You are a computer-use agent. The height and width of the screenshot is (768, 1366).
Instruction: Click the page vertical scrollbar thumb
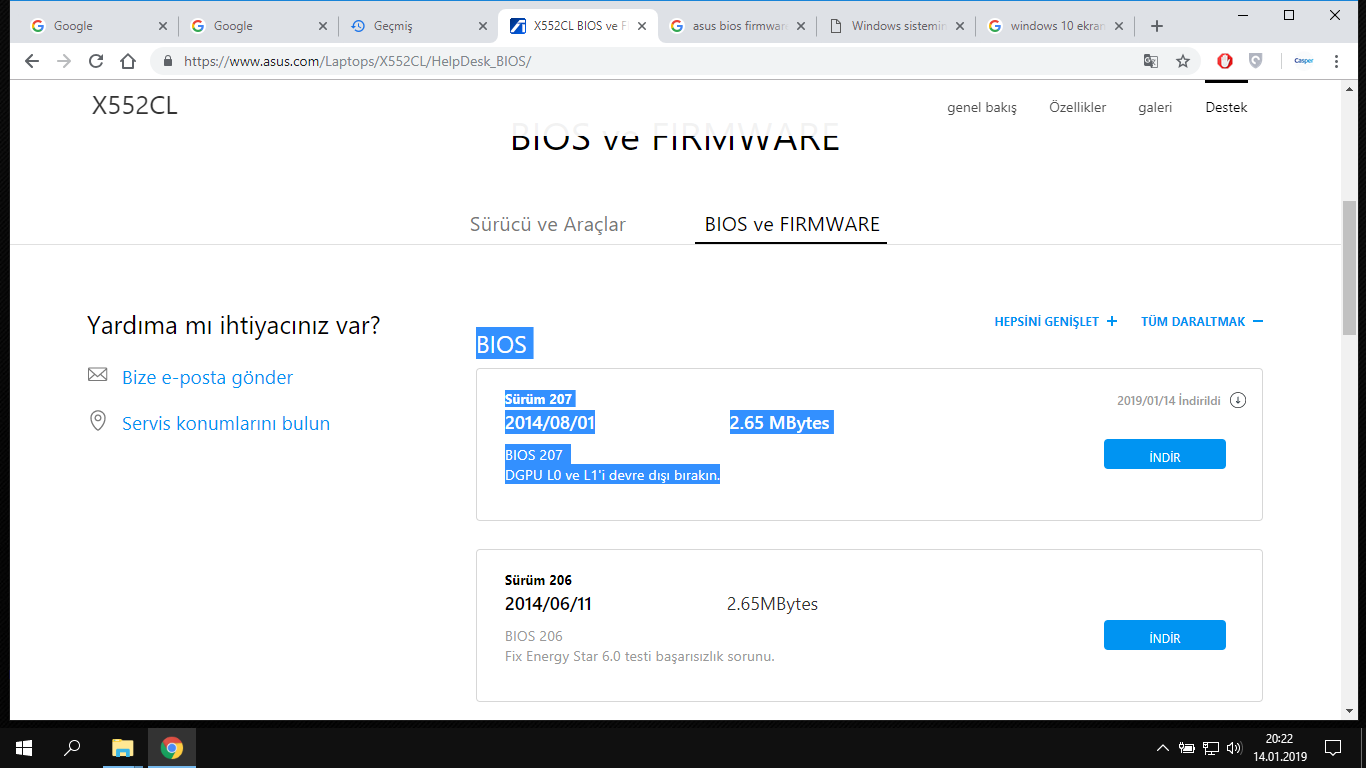tap(1349, 267)
